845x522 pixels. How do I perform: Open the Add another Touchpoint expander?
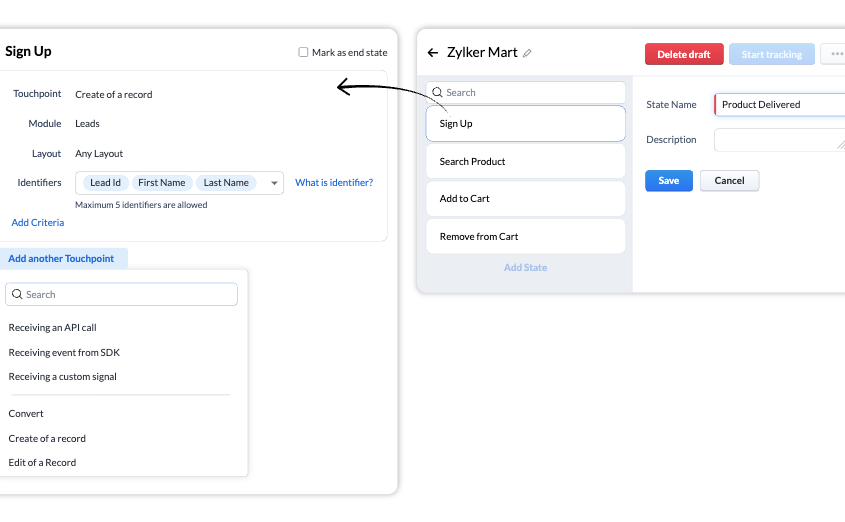pos(61,259)
